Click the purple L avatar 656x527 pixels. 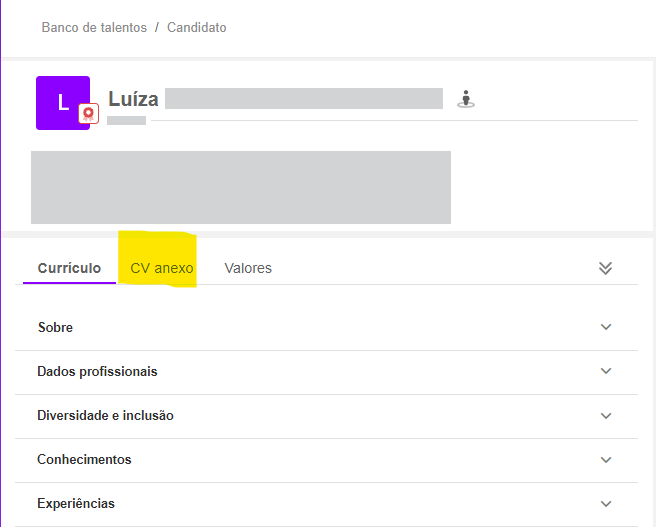click(x=60, y=100)
